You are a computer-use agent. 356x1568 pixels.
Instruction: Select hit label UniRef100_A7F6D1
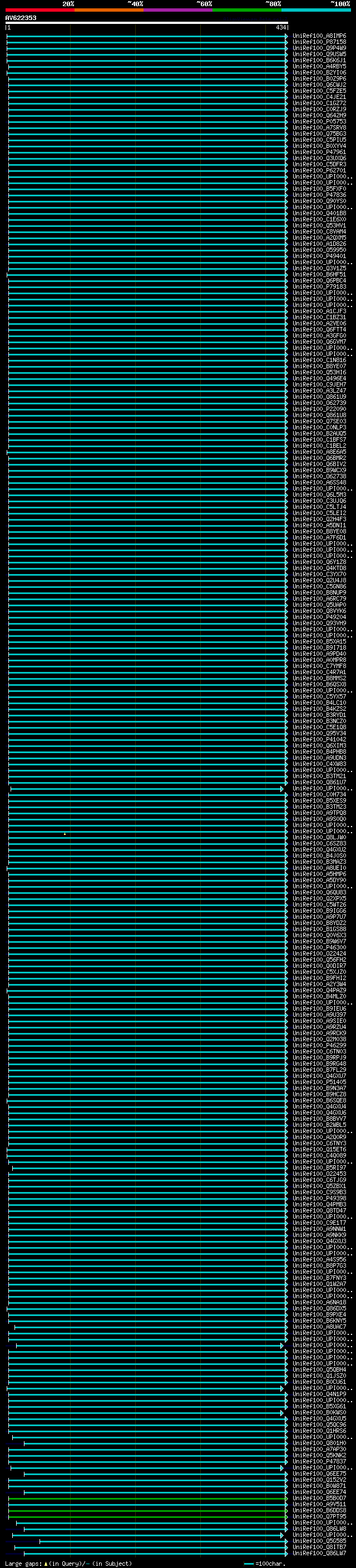tap(319, 537)
